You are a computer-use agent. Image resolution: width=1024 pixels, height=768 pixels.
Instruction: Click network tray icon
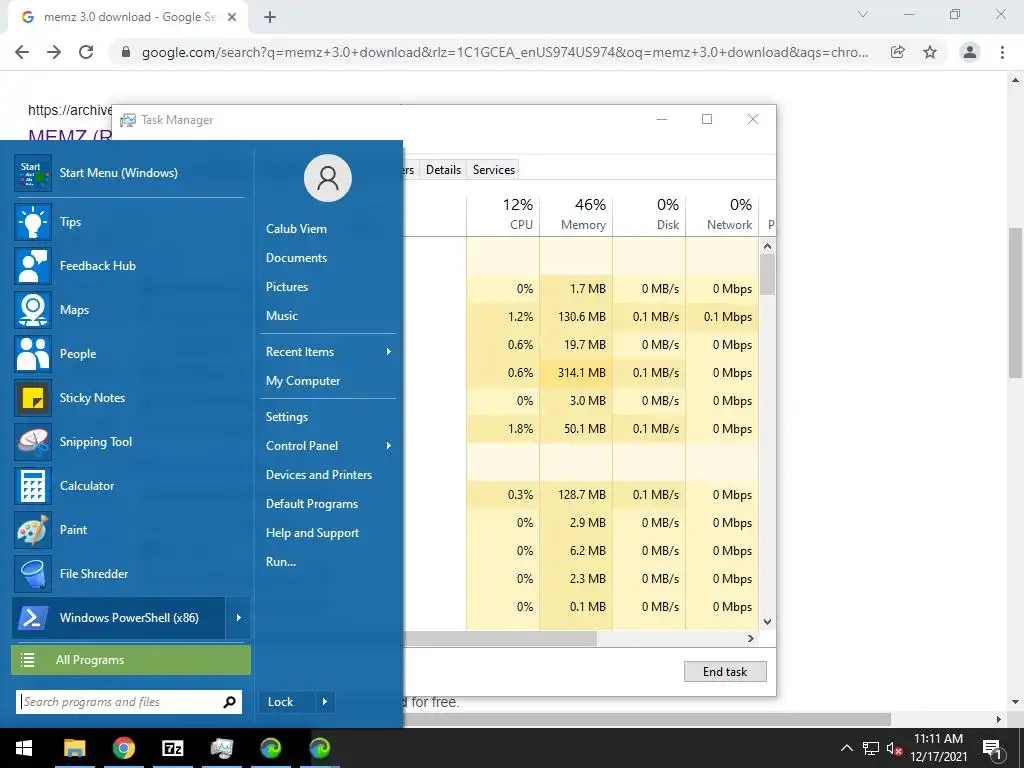coord(871,748)
